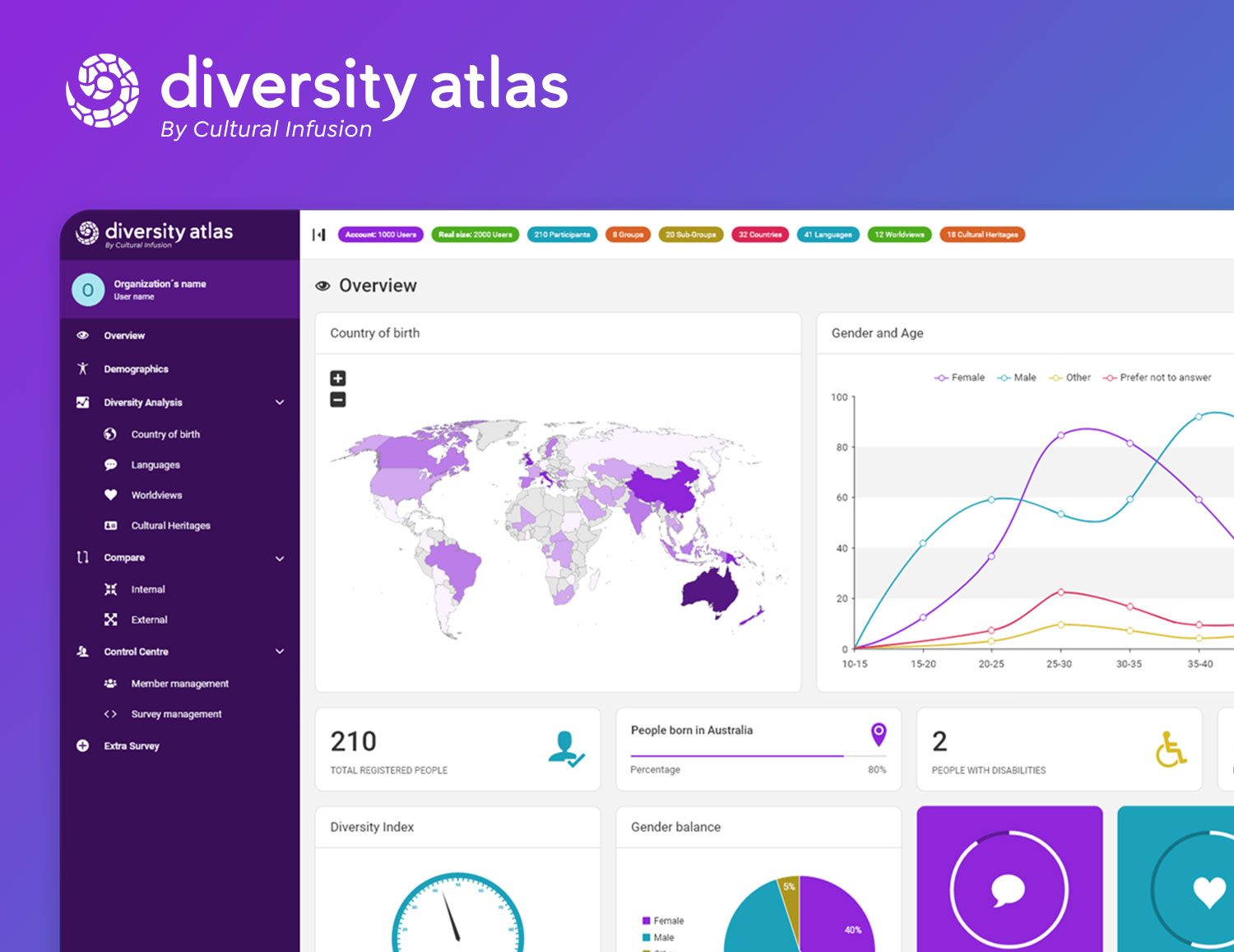Click the Control Centre user icon

pyautogui.click(x=82, y=651)
